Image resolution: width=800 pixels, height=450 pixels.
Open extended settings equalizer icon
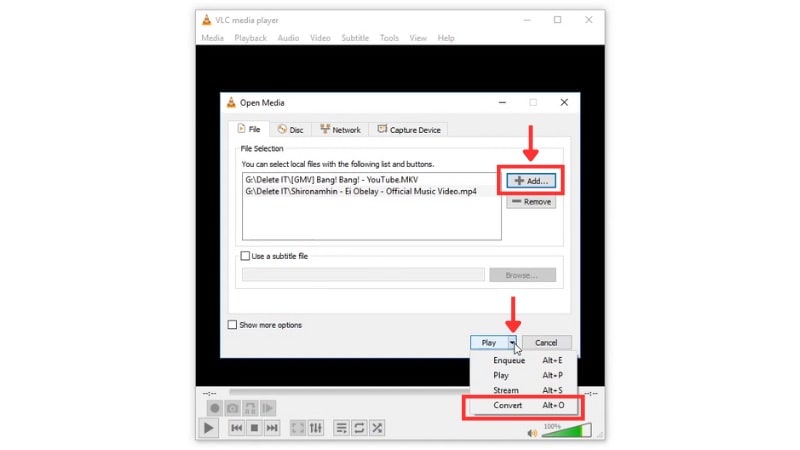pos(316,428)
